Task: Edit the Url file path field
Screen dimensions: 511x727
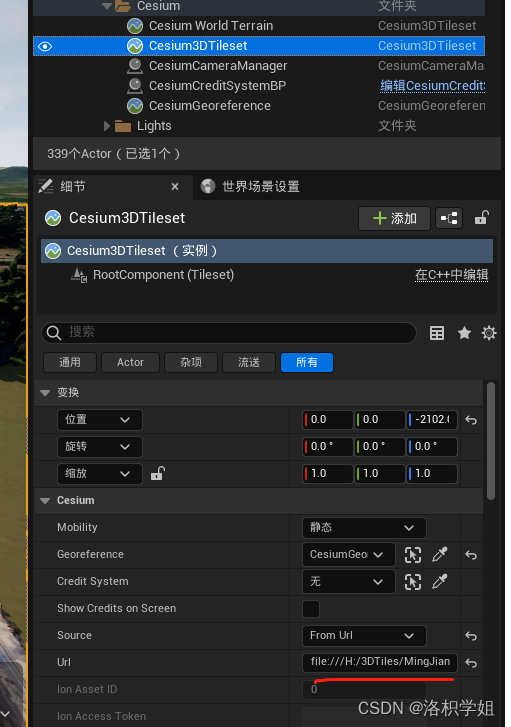Action: [380, 662]
